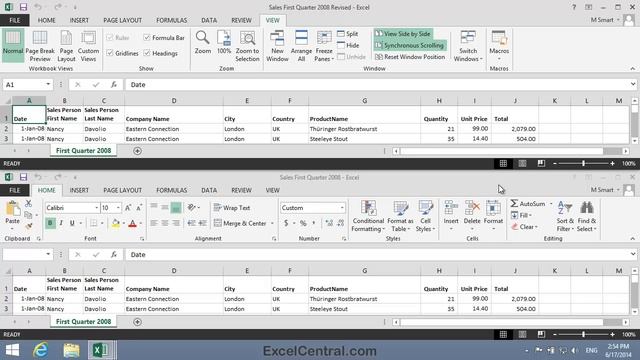This screenshot has height=360, width=640.
Task: Toggle Underline formatting
Action: pyautogui.click(x=72, y=223)
